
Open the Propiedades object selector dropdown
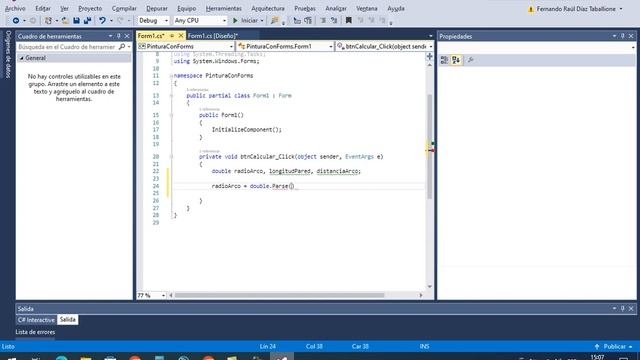[633, 48]
